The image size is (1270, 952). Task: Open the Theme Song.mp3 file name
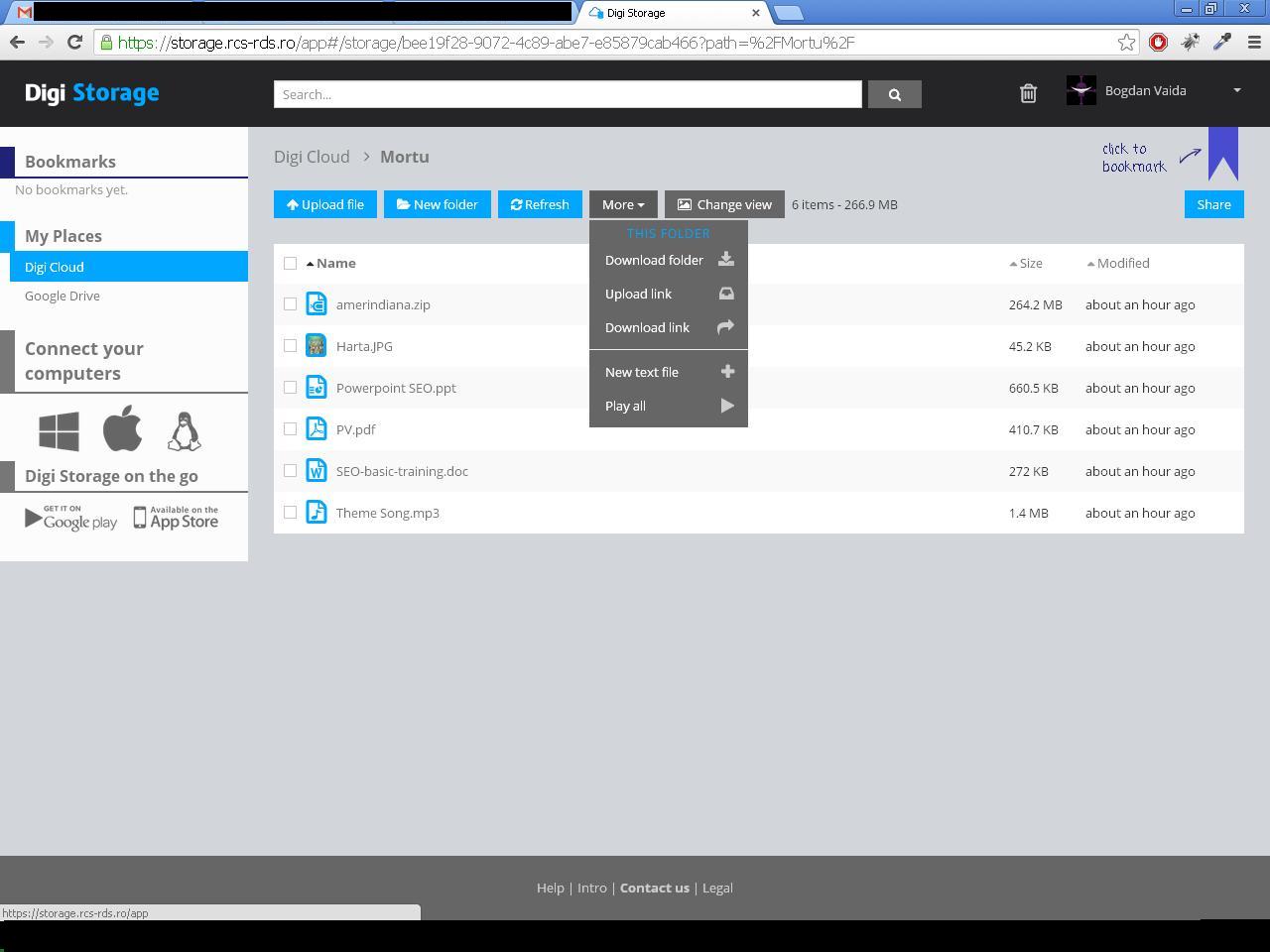pos(388,513)
